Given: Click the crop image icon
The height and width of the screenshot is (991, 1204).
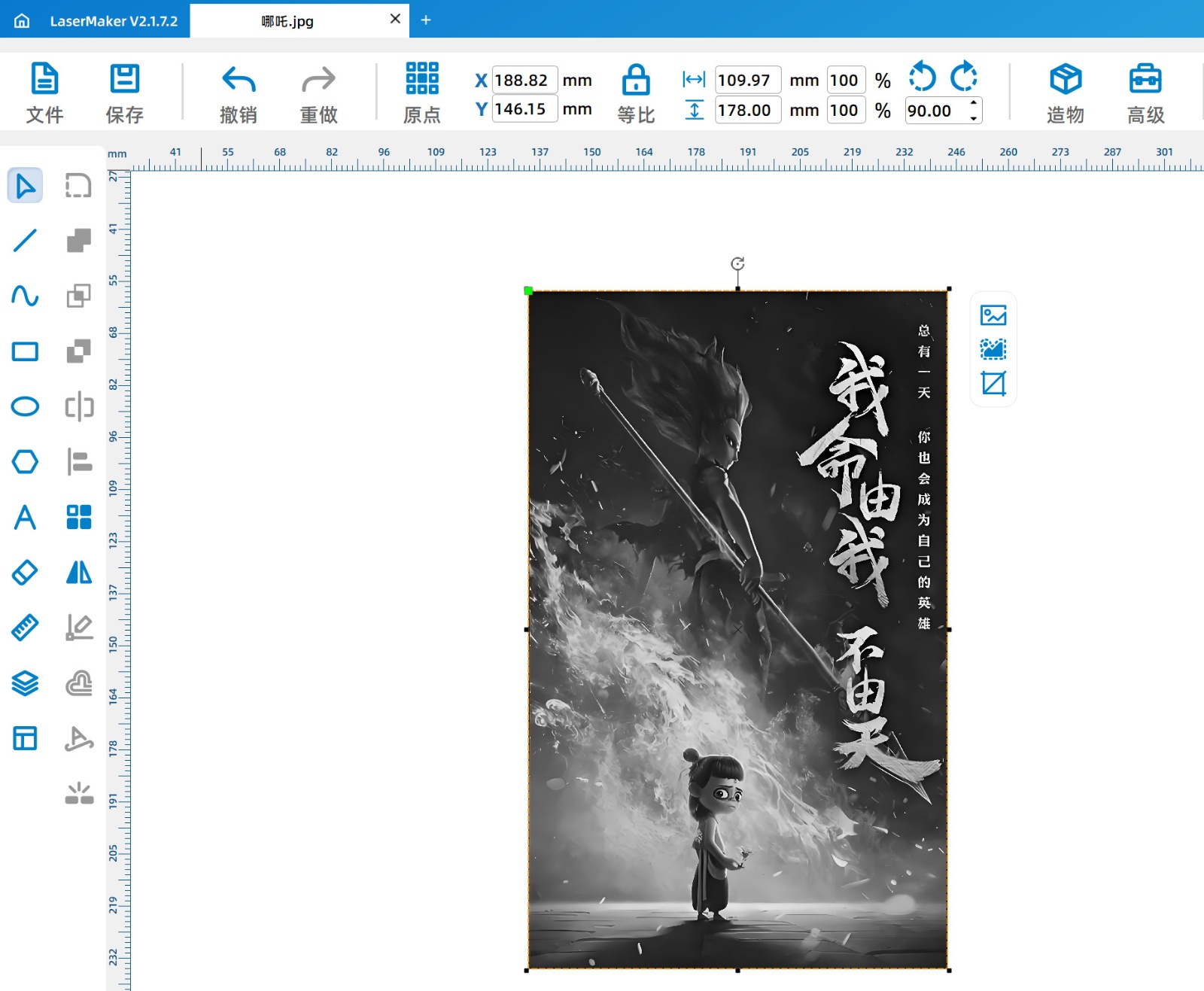Looking at the screenshot, I should click(x=993, y=384).
